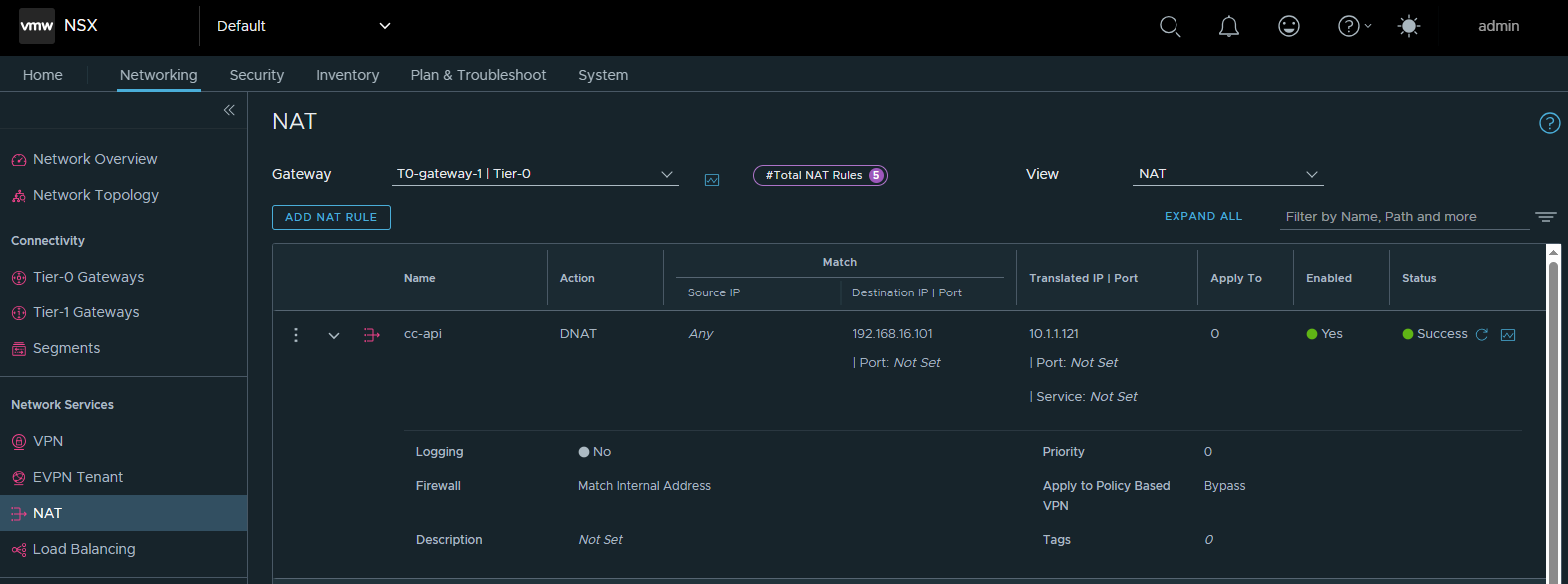The image size is (1568, 584).
Task: Click the DNAT rule type icon
Action: 372,335
